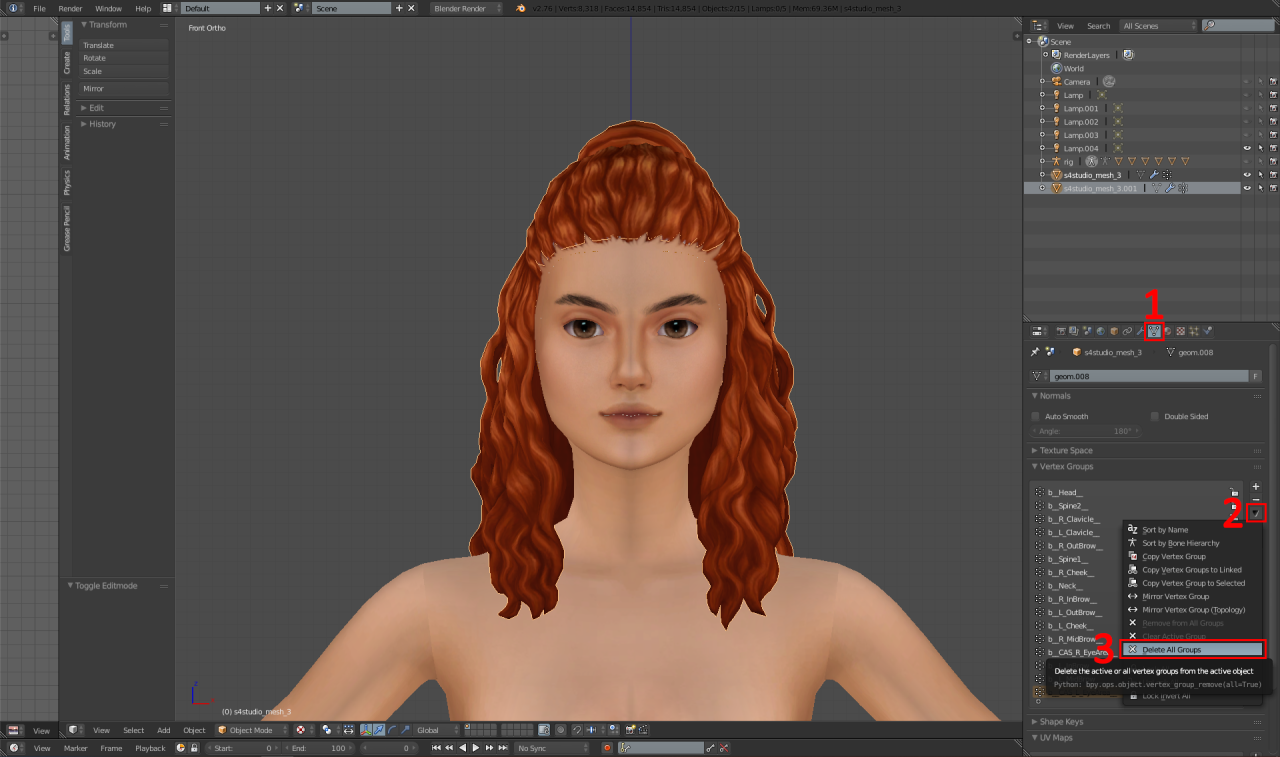Open the Render properties tab camera icon

1061,331
